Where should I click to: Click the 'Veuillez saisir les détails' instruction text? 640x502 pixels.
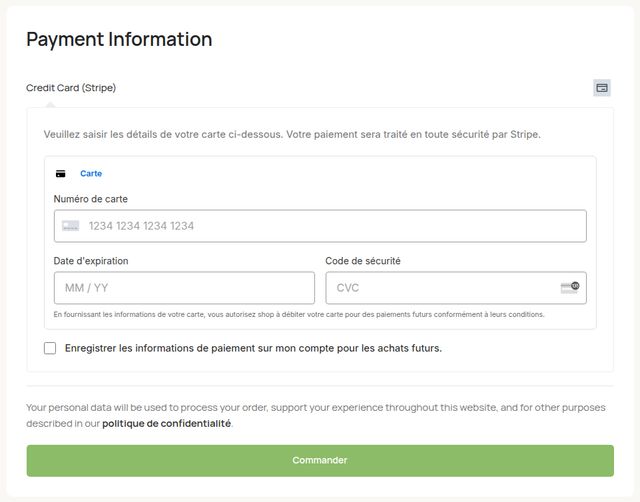[292, 133]
